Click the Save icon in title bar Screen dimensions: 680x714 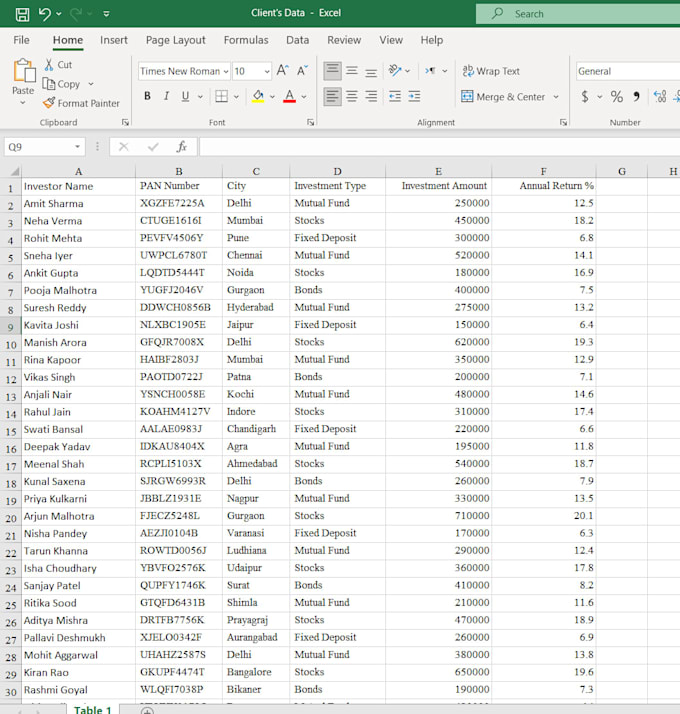pos(22,14)
